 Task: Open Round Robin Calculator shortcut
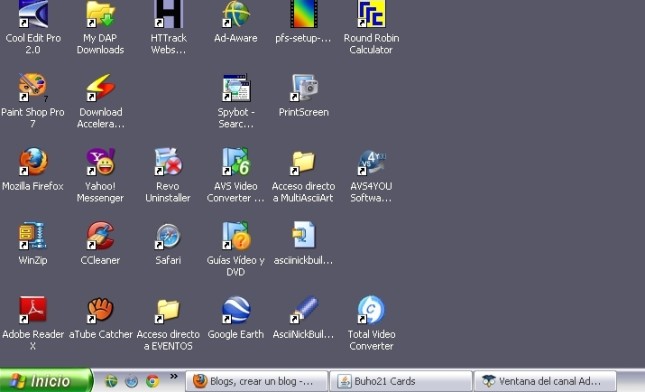click(x=371, y=14)
